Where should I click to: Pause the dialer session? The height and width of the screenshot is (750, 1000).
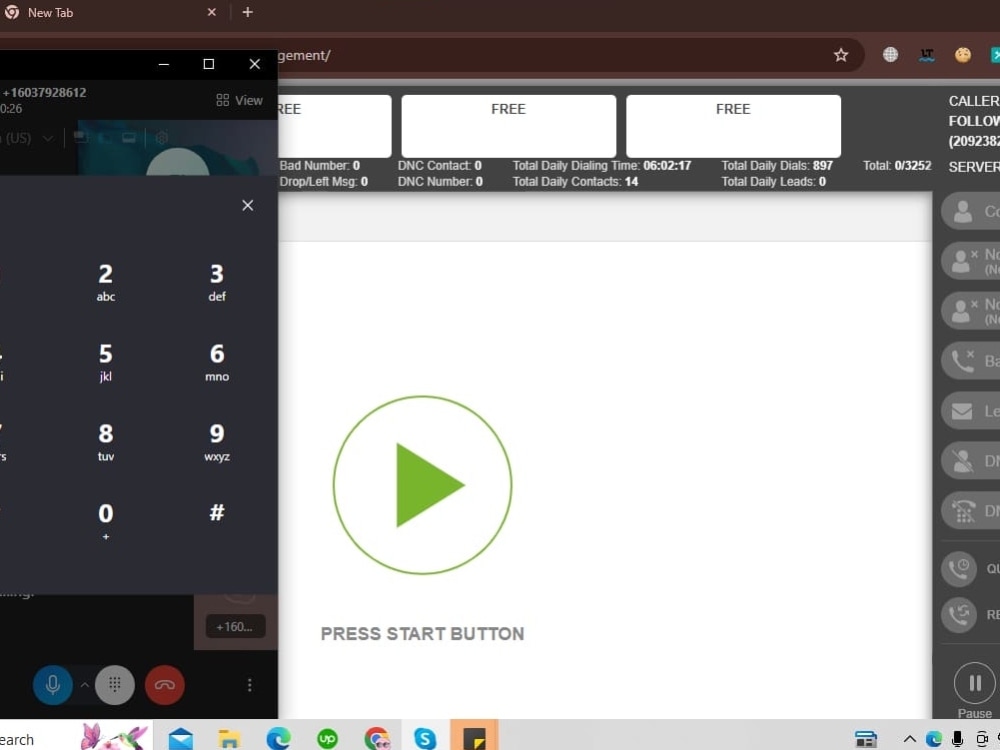pyautogui.click(x=974, y=684)
